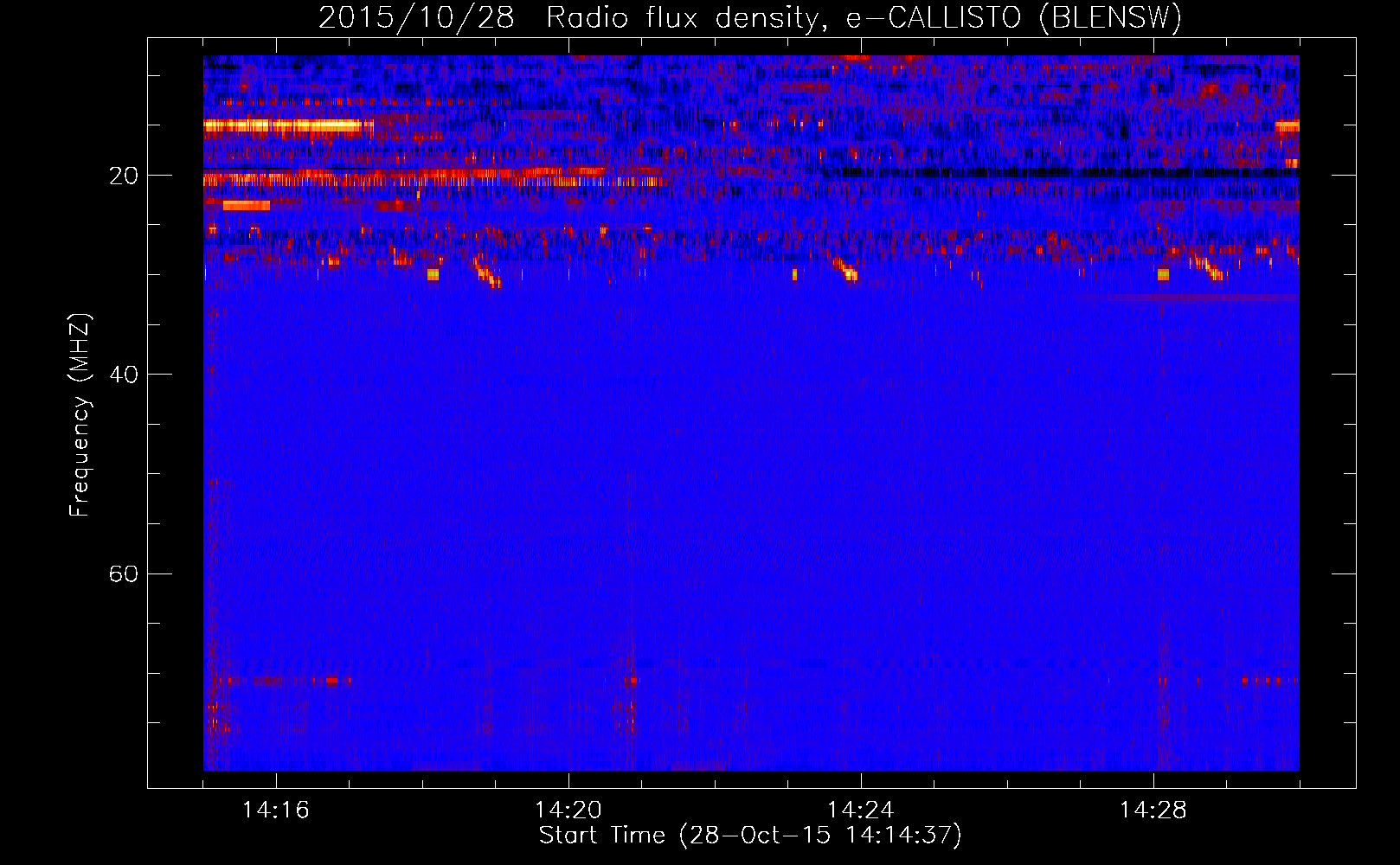Click the plot title '2015/10/28 Radio flux density'
Viewport: 1400px width, 865px height.
click(750, 17)
